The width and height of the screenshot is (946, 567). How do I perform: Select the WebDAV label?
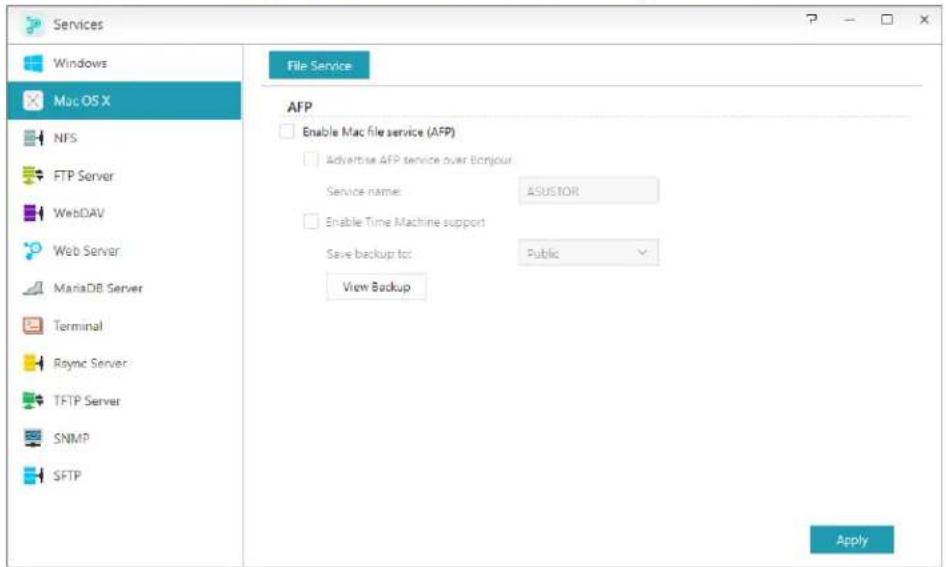coord(78,213)
